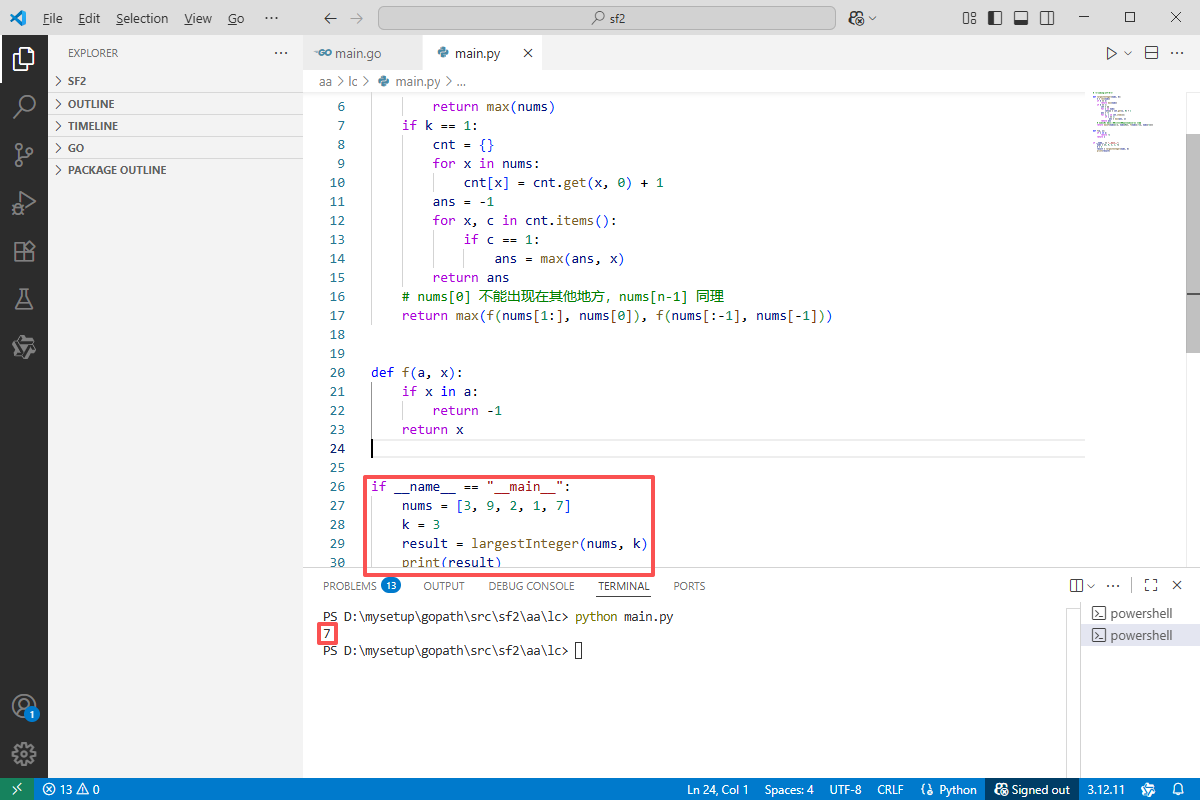The width and height of the screenshot is (1200, 800).
Task: Open the Source Control view
Action: pyautogui.click(x=24, y=154)
